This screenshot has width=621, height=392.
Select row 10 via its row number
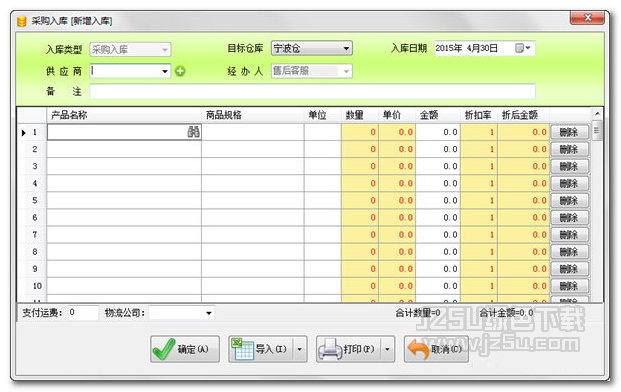pos(32,286)
